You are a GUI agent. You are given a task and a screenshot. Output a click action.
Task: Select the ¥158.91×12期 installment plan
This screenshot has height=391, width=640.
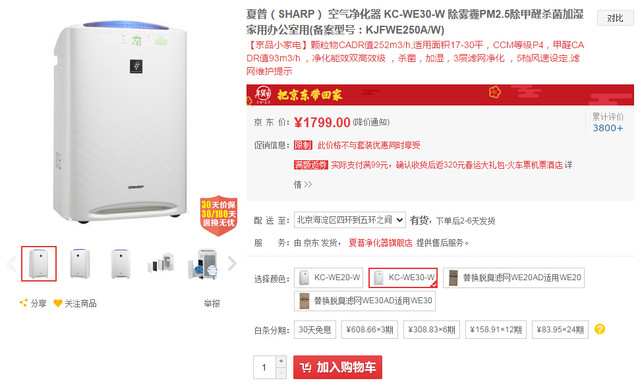496,329
